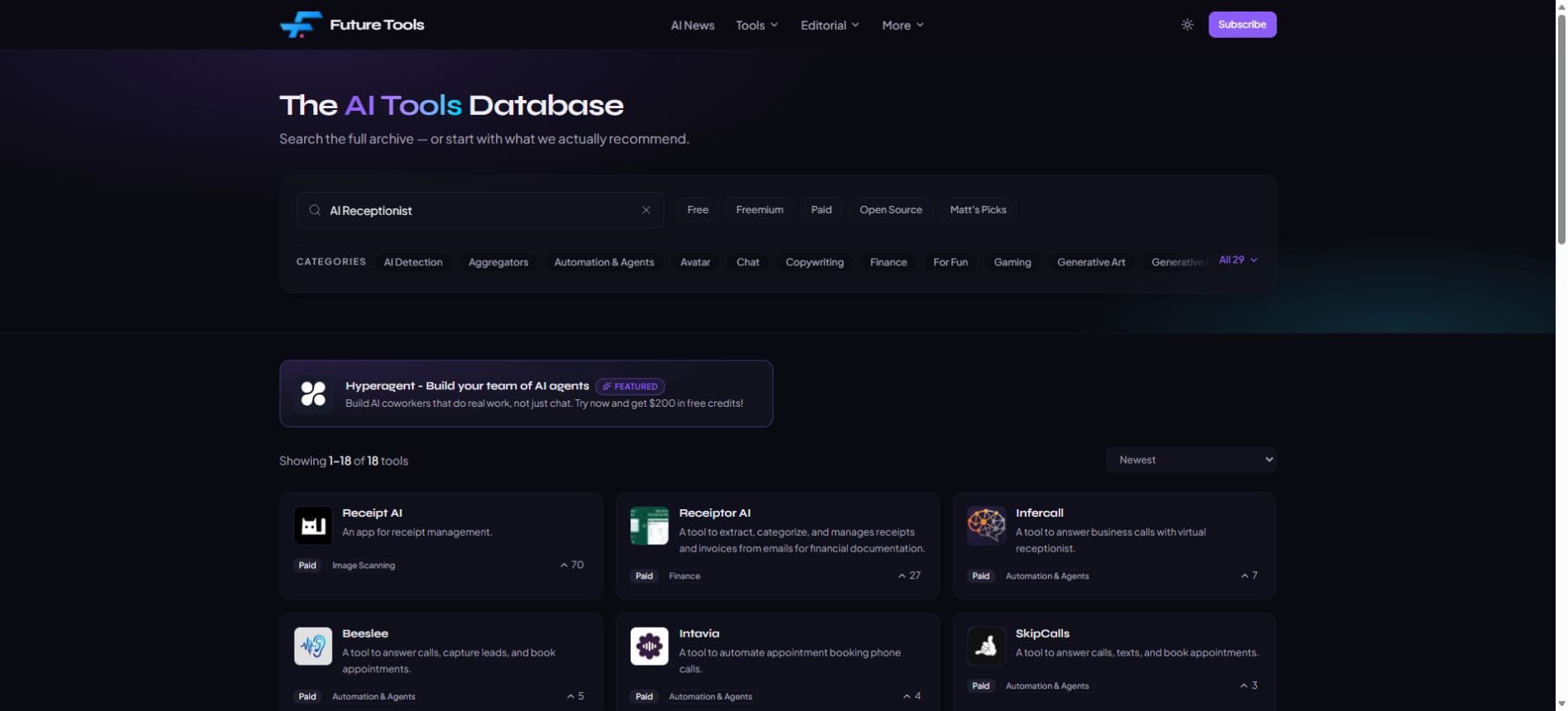1568x711 pixels.
Task: Click the search magnifier icon
Action: click(315, 210)
